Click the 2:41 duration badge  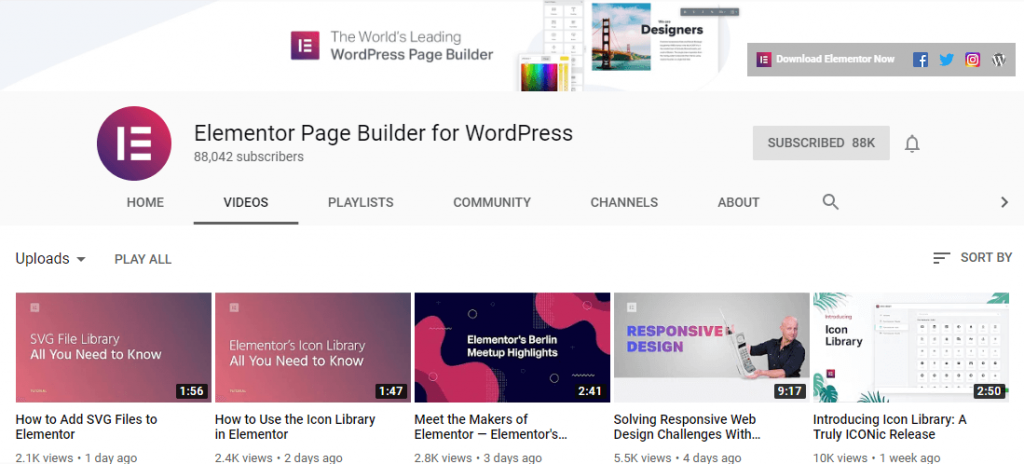point(592,391)
